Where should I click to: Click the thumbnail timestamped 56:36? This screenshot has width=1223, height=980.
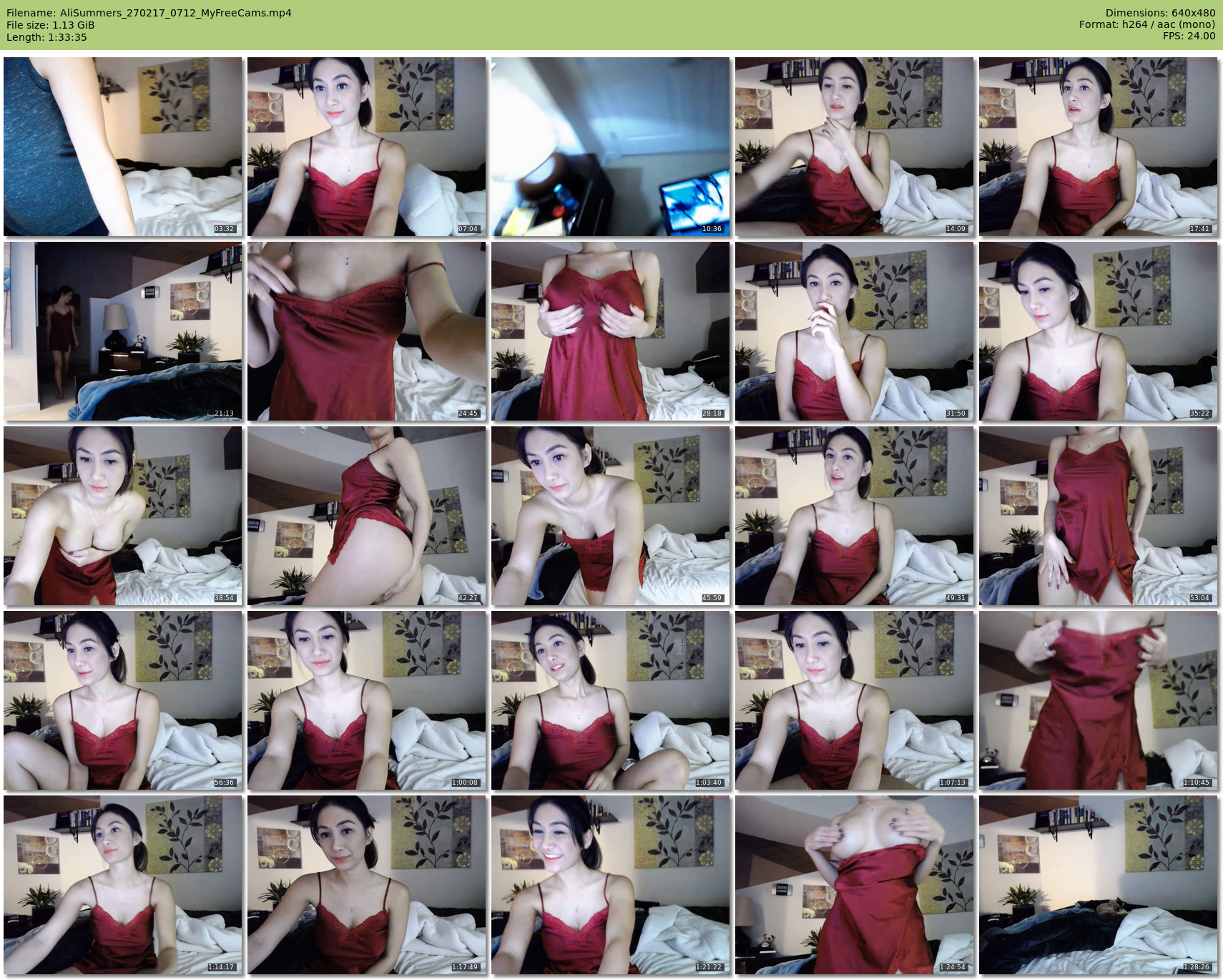click(x=122, y=700)
